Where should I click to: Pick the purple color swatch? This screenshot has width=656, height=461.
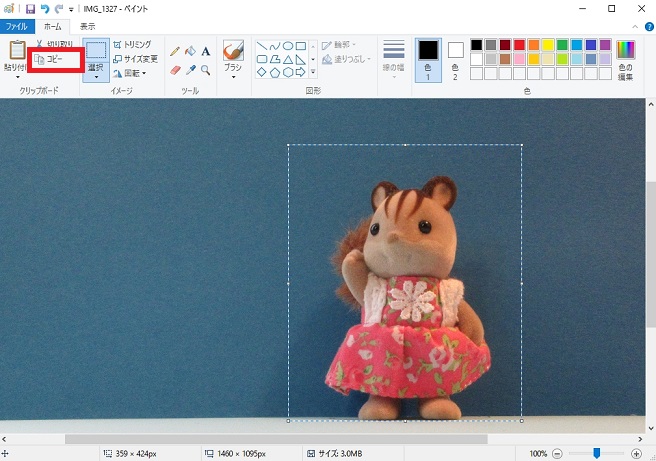click(x=605, y=45)
